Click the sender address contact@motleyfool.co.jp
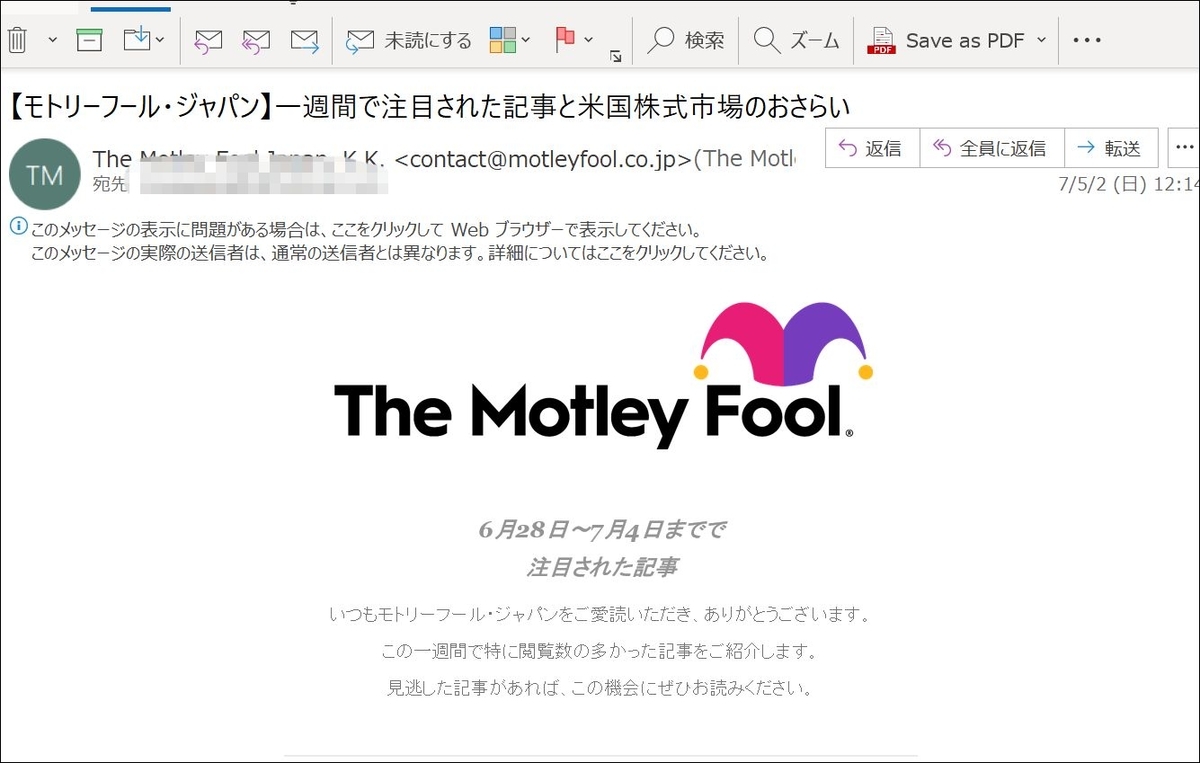1200x763 pixels. click(543, 159)
